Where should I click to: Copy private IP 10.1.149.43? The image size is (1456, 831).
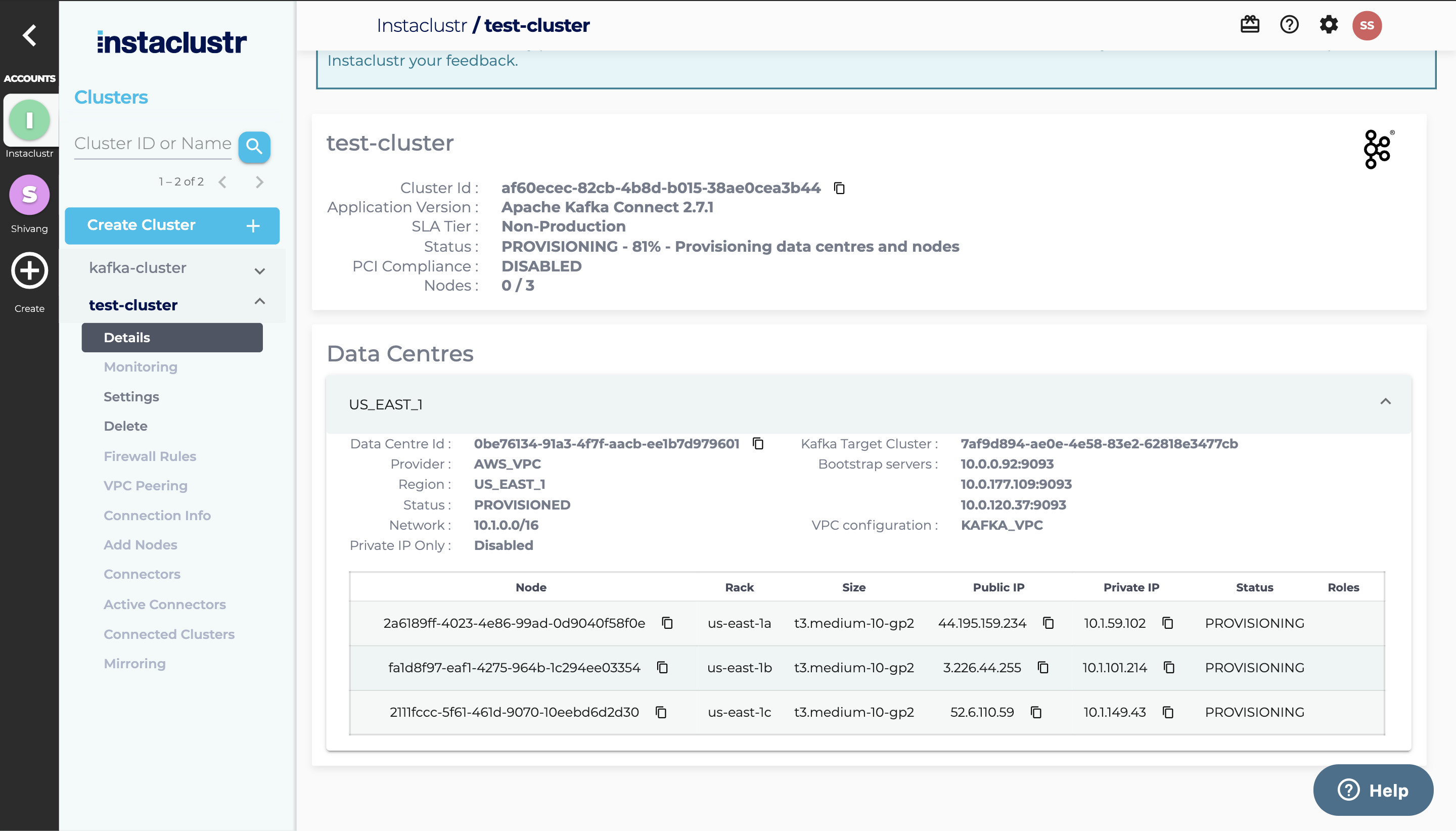(1168, 712)
